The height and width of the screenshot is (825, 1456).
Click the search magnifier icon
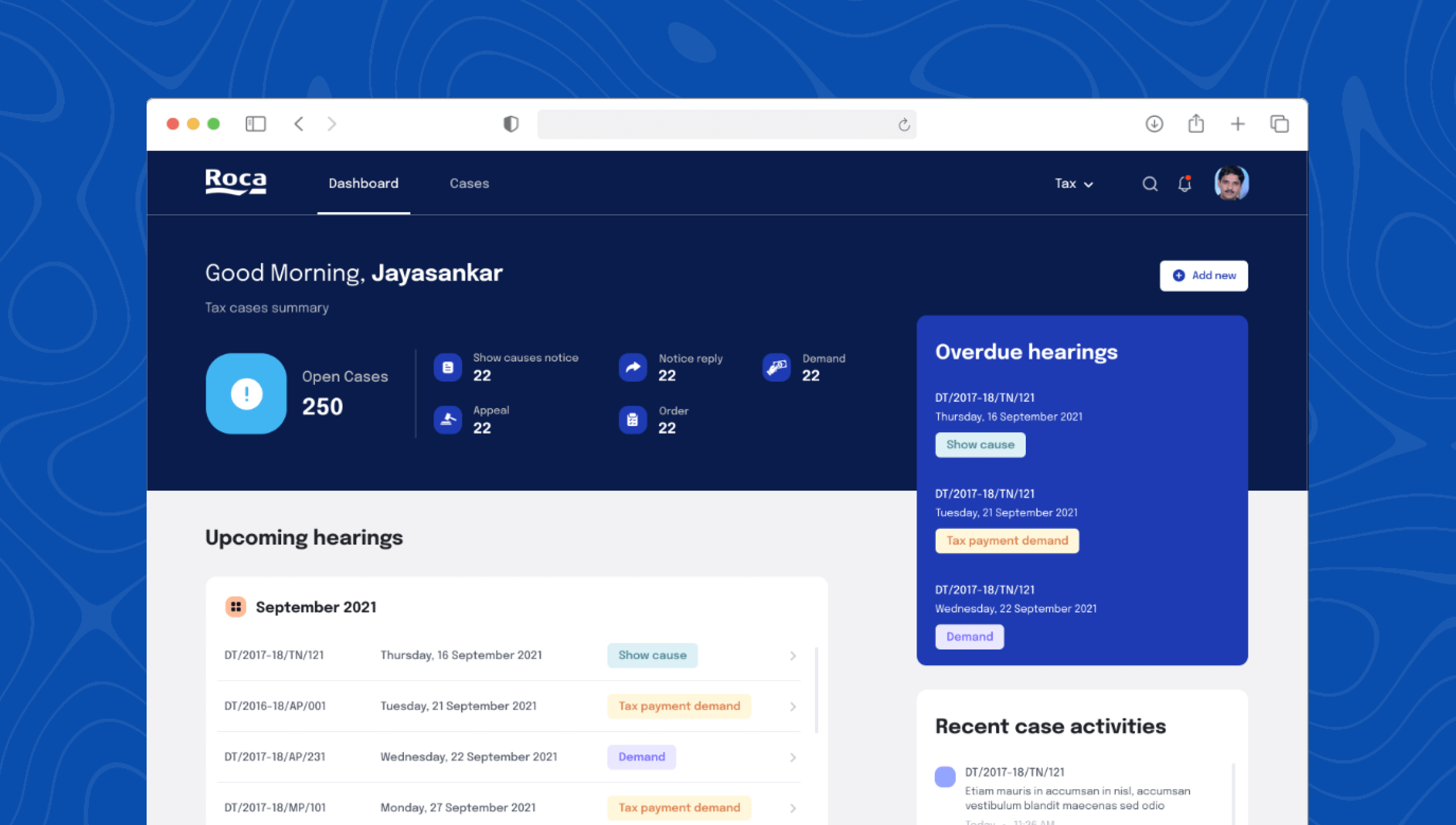point(1150,184)
